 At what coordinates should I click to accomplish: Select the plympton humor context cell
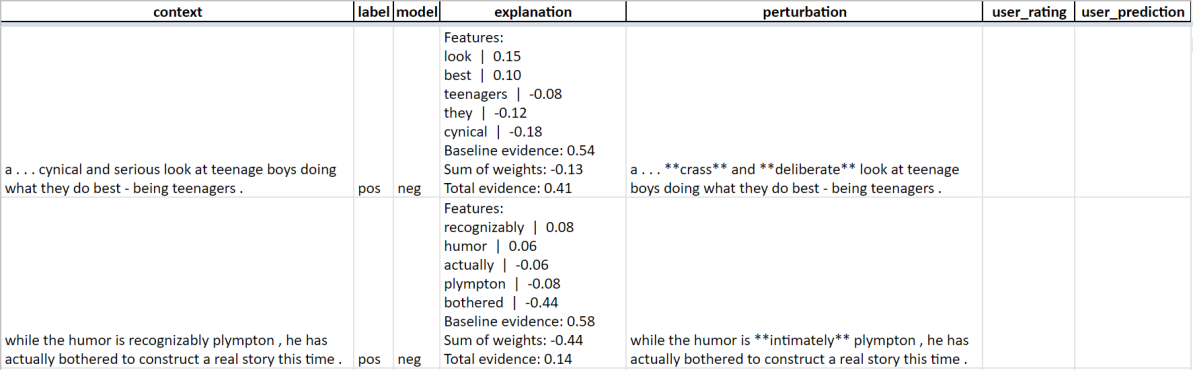click(177, 283)
